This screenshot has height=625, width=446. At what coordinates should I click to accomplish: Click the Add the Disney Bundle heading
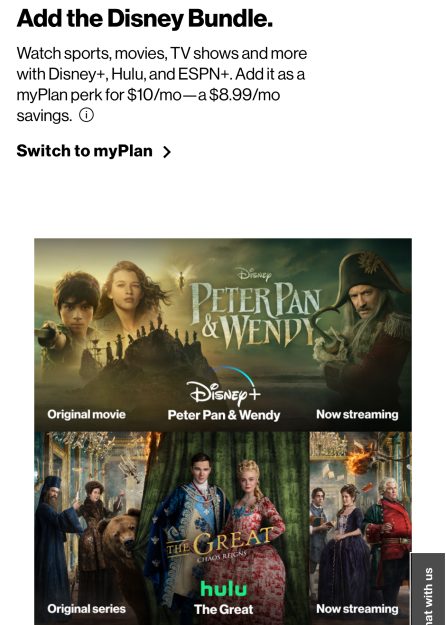pyautogui.click(x=145, y=18)
